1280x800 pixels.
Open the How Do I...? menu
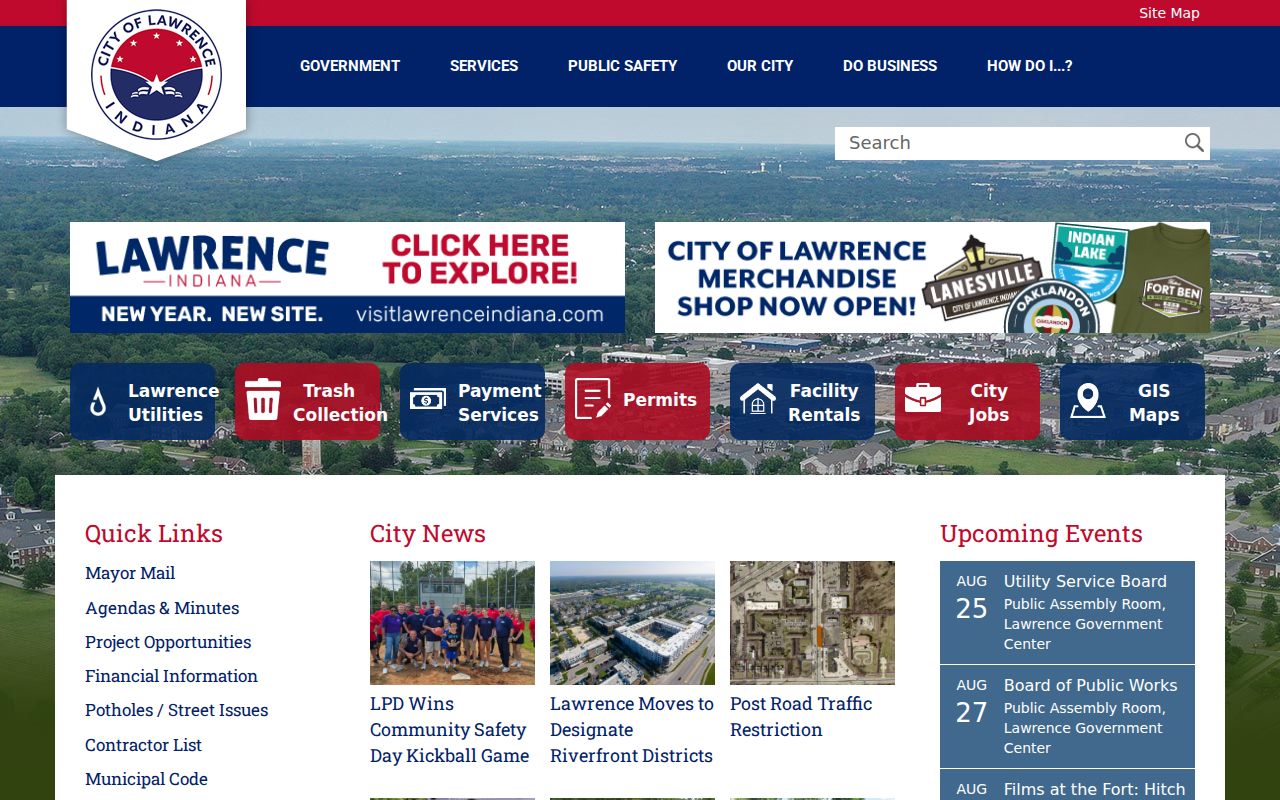click(x=1029, y=66)
